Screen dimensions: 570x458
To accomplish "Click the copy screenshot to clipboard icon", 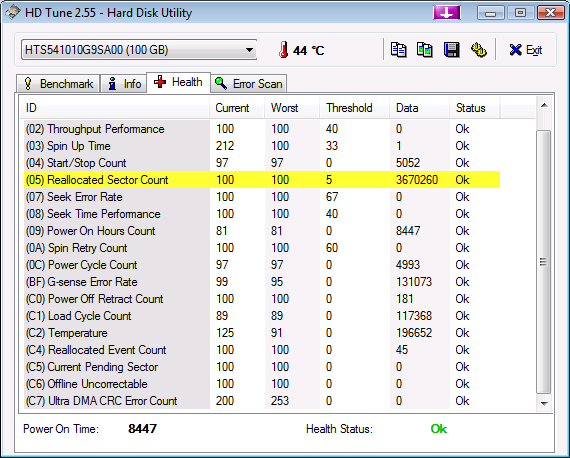I will click(x=425, y=50).
